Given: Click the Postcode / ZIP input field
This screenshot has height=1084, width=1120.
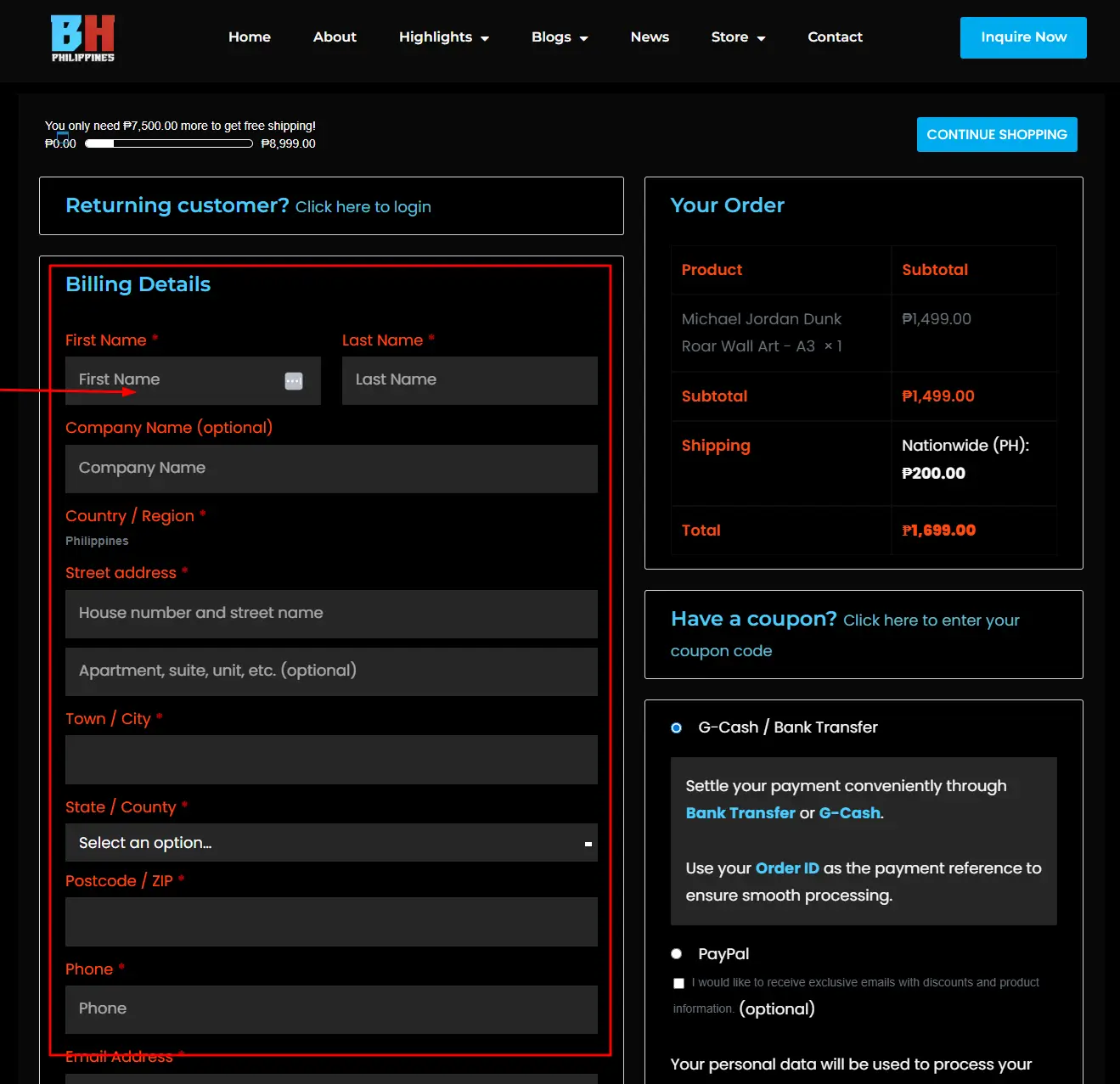Looking at the screenshot, I should (331, 922).
